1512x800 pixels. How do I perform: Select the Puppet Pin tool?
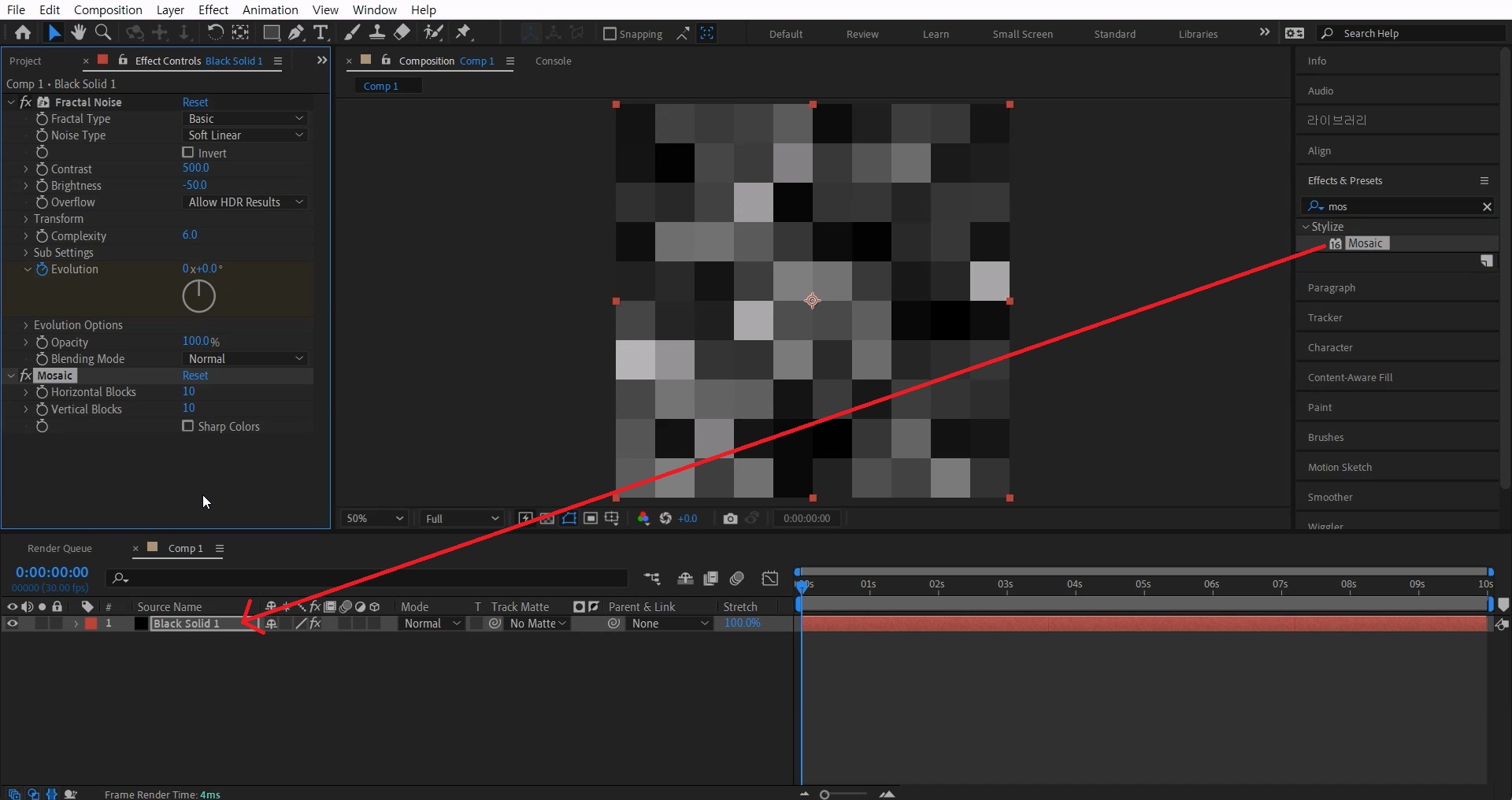(x=464, y=32)
